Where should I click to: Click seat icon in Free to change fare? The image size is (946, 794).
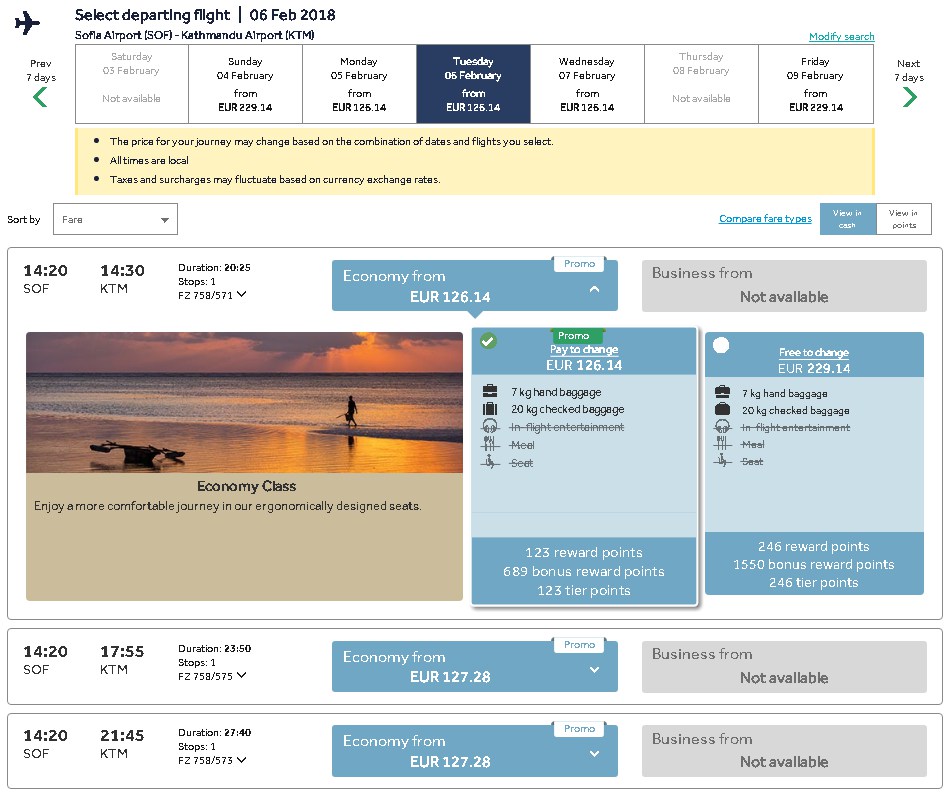(722, 461)
